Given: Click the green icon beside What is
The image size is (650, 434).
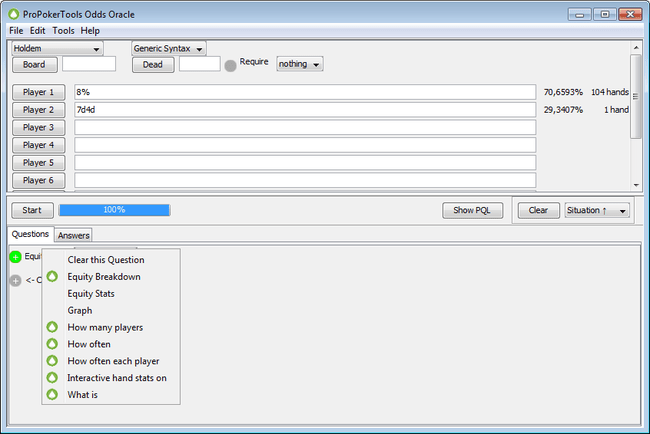Looking at the screenshot, I should click(52, 395).
